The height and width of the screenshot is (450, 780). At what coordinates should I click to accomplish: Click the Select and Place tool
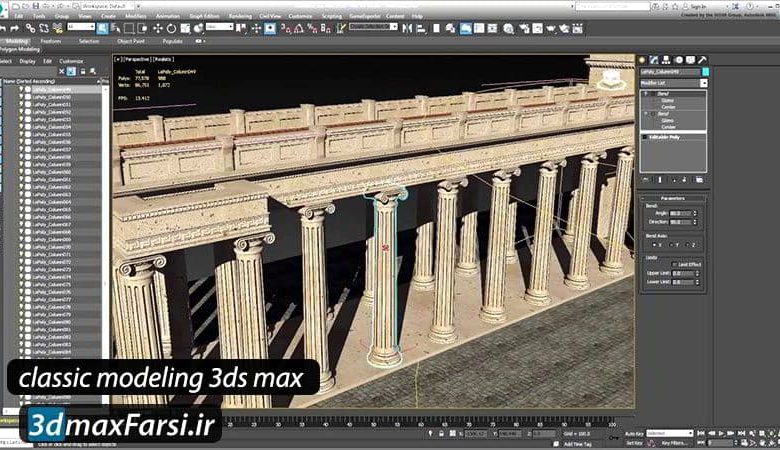(198, 28)
